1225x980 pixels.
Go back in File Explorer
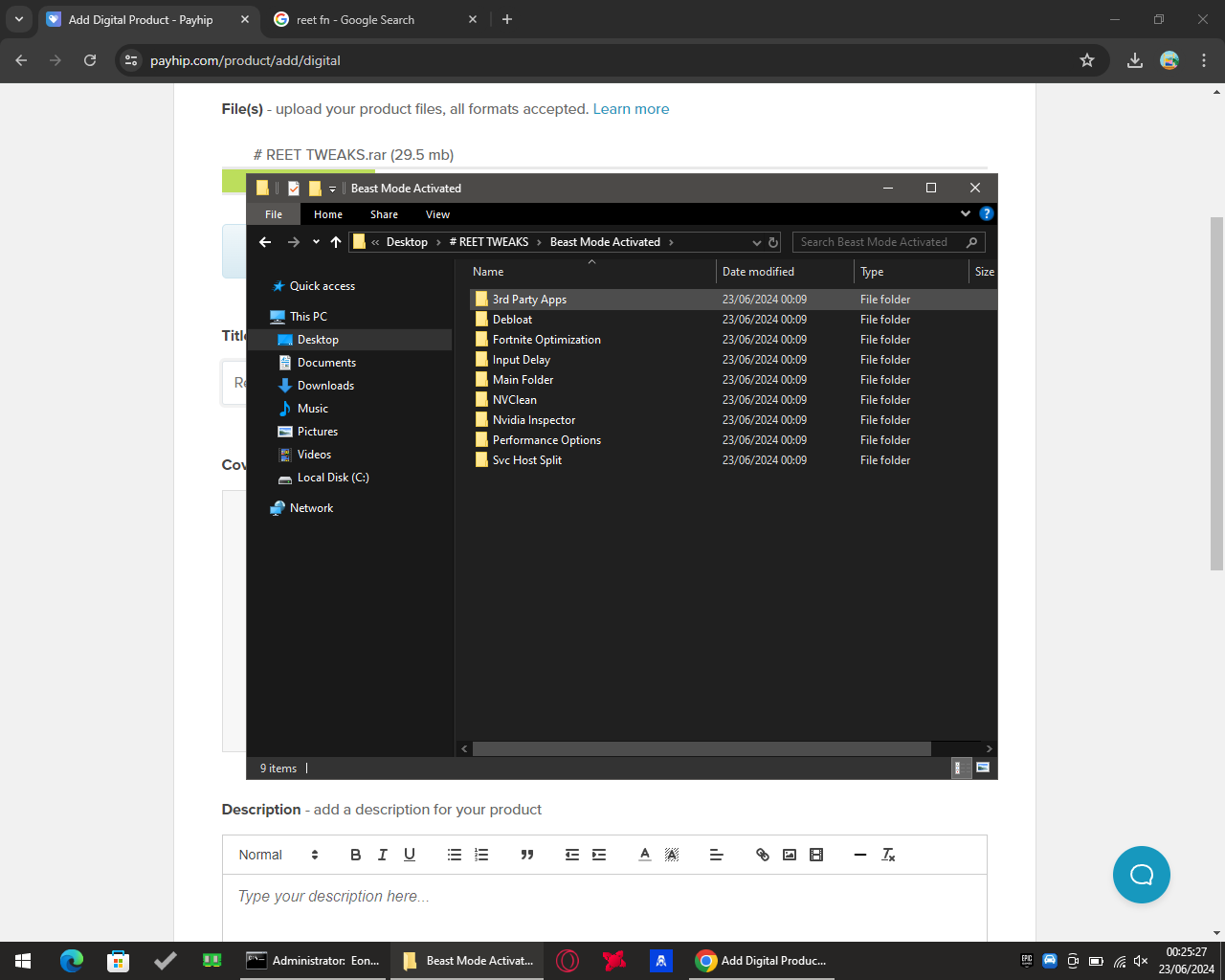(x=265, y=242)
